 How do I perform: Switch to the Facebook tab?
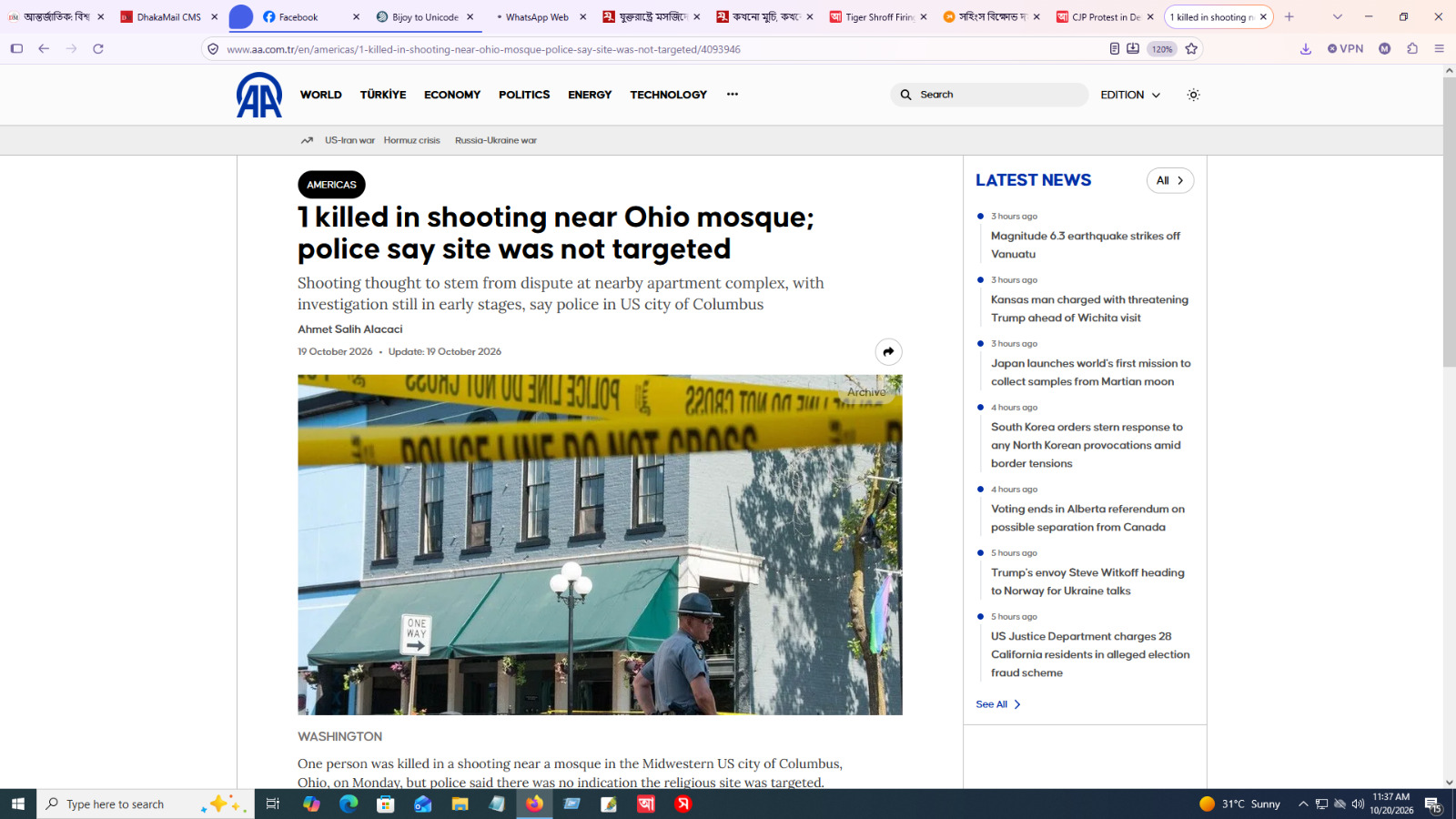click(x=311, y=17)
